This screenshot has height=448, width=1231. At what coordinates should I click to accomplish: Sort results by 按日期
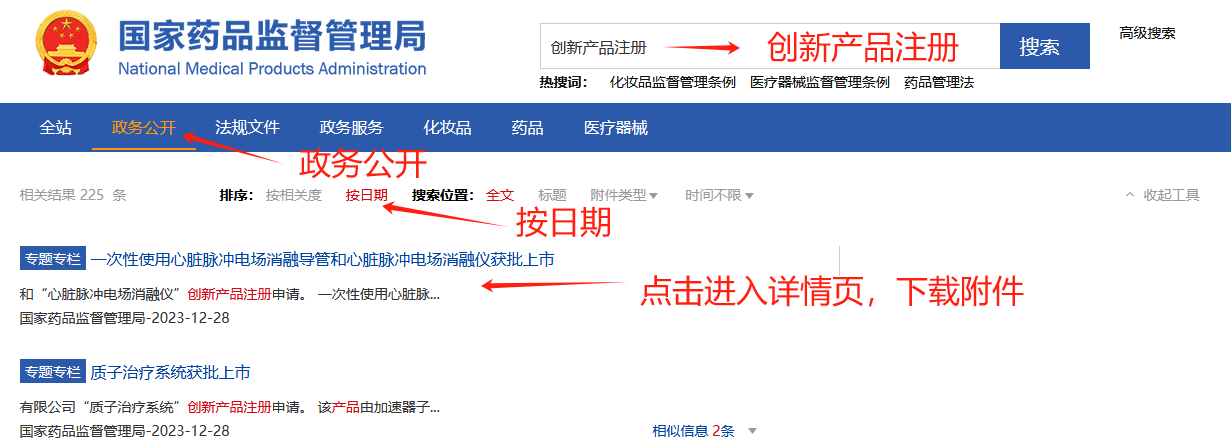(x=367, y=195)
